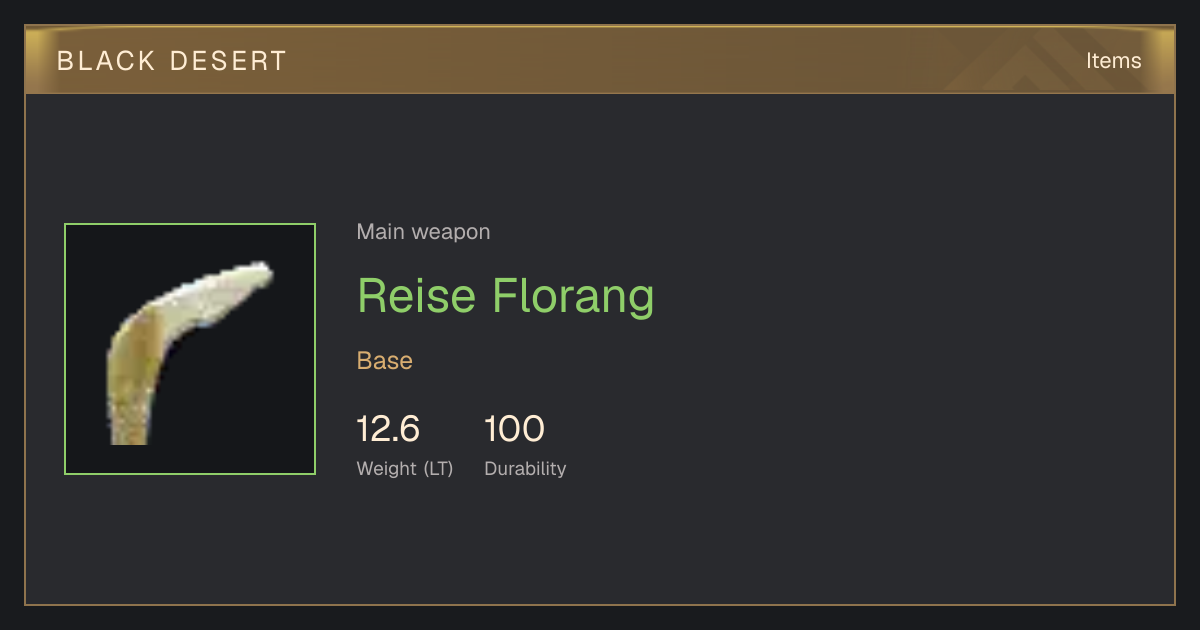
Task: Select the Reise Florang item name
Action: 506,296
